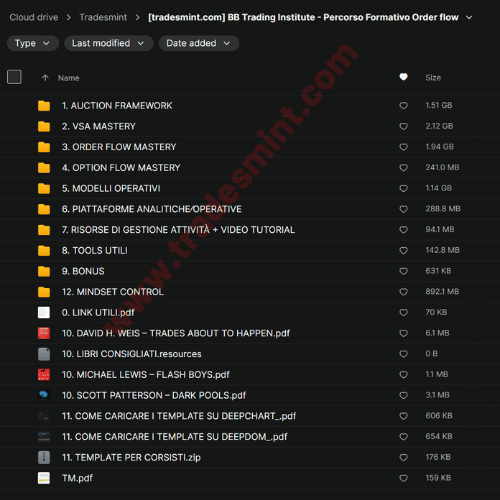Select row 7. RISORSE DI GESTIONE ATTIVITÀ + VIDEO TUTORIAL
The image size is (500, 500).
250,230
